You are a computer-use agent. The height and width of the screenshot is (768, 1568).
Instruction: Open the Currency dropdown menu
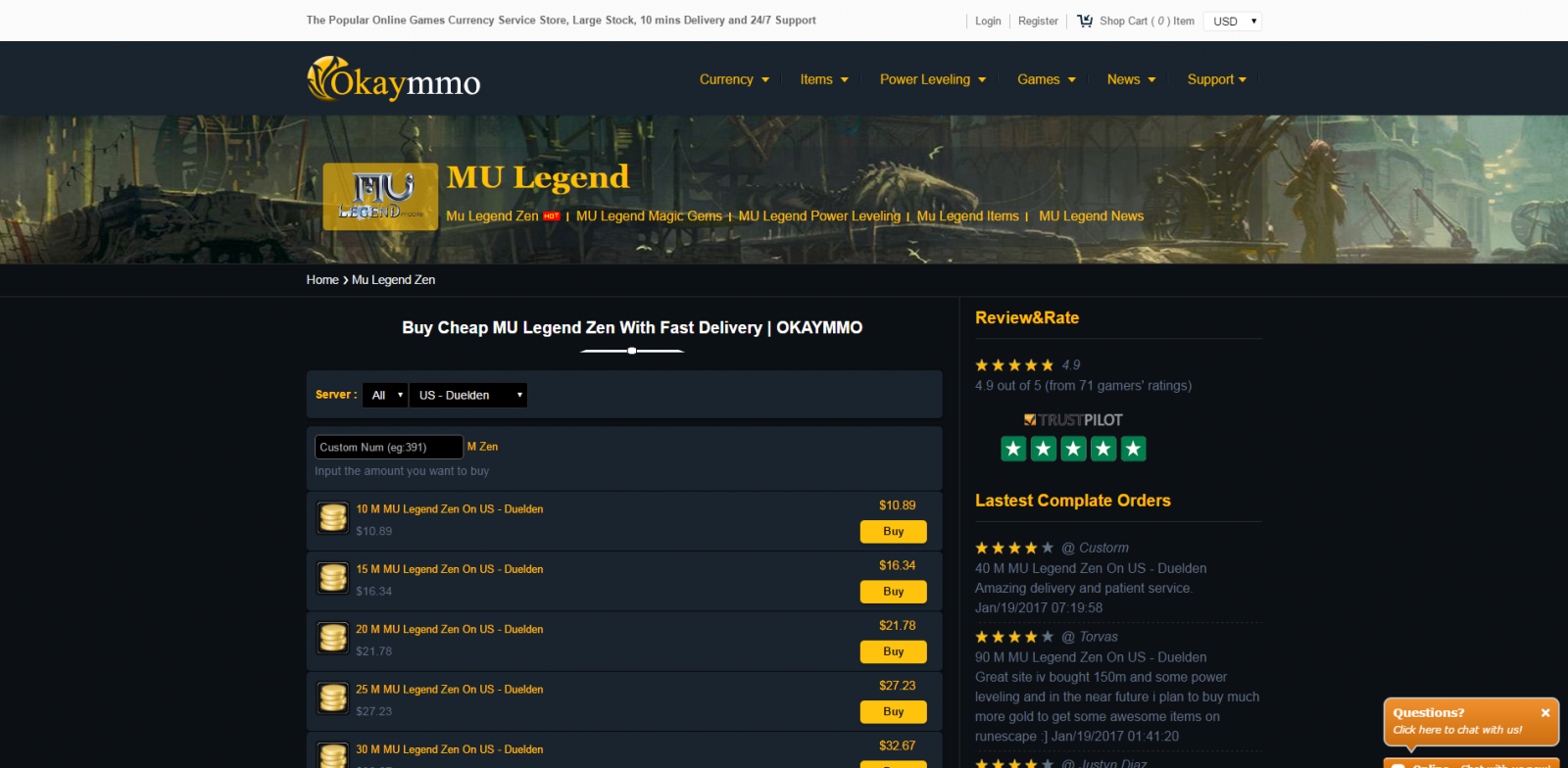point(734,79)
